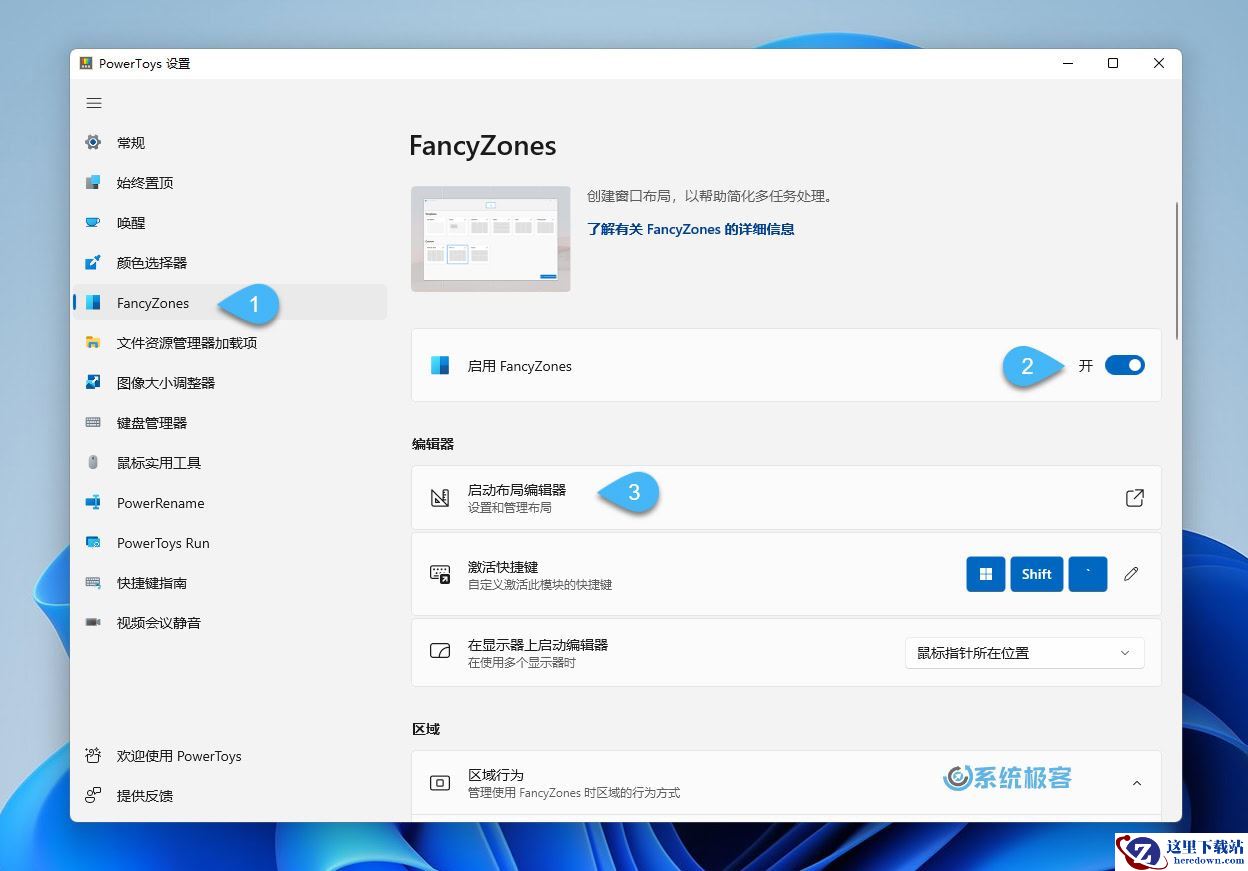Click the 视频会议静音 camera icon
The image size is (1248, 871).
[x=93, y=622]
